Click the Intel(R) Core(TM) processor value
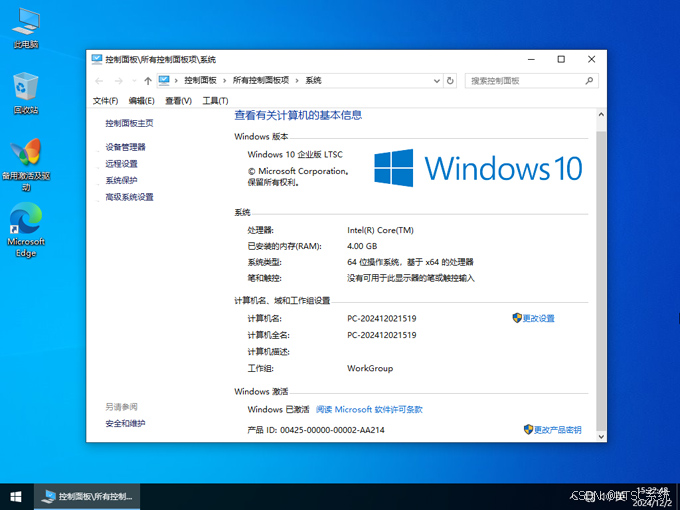The image size is (680, 510). (380, 230)
